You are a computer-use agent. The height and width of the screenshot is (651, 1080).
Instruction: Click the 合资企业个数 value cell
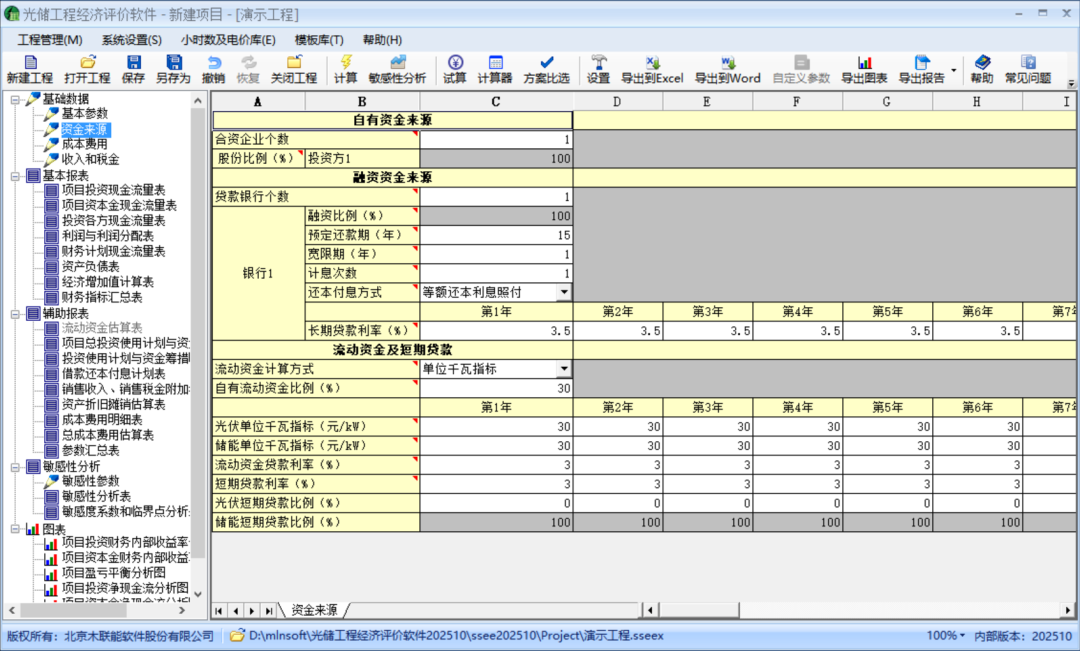tap(496, 140)
